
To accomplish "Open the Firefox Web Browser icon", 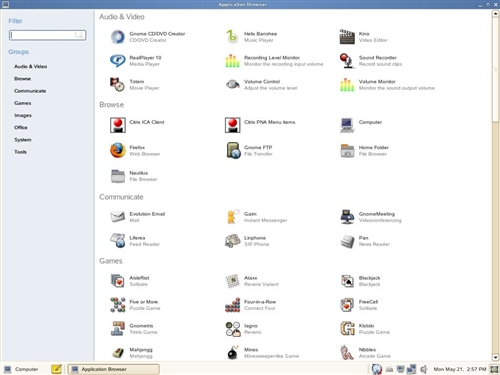I will (x=118, y=150).
